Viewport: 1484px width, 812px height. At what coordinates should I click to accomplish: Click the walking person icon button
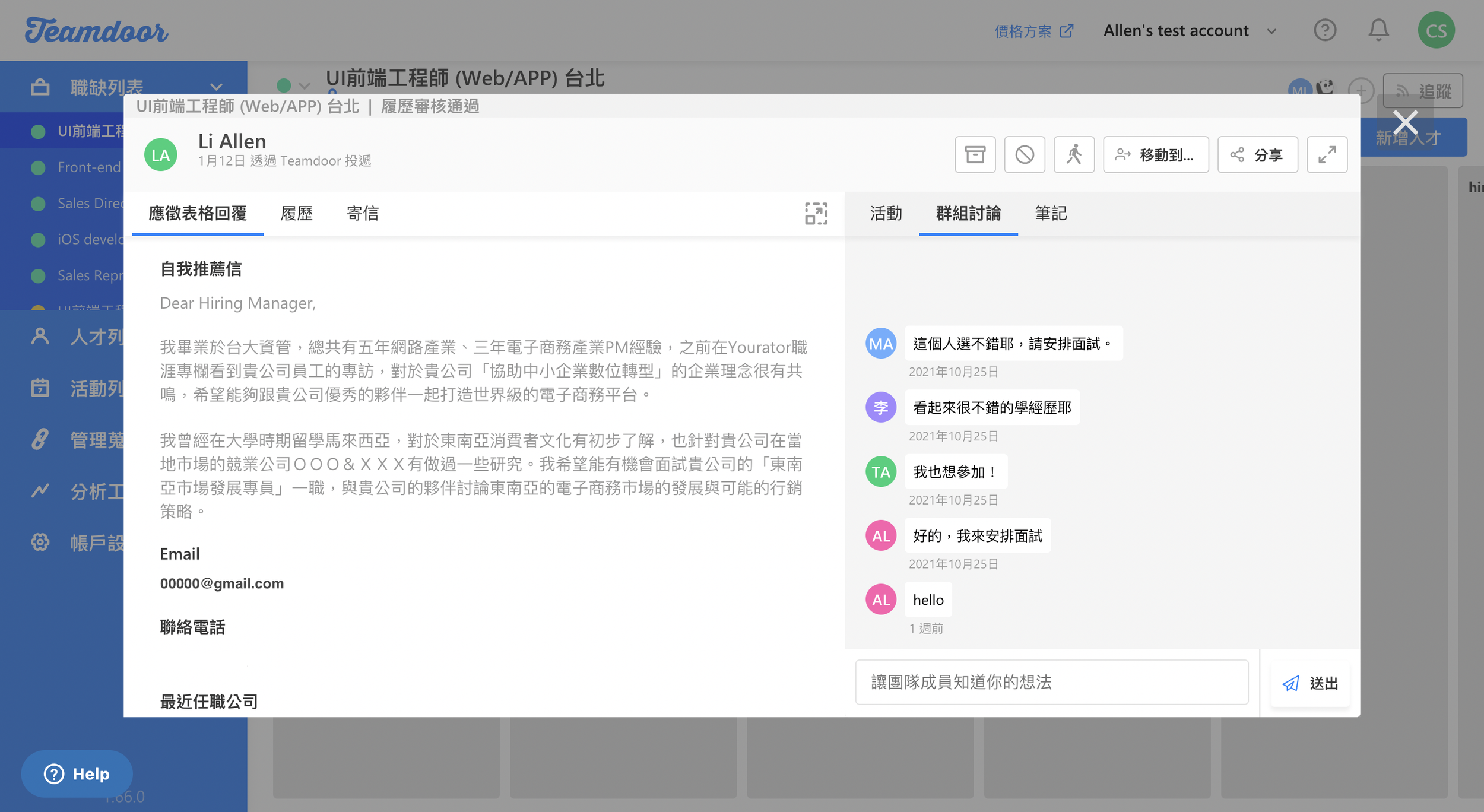click(1074, 155)
